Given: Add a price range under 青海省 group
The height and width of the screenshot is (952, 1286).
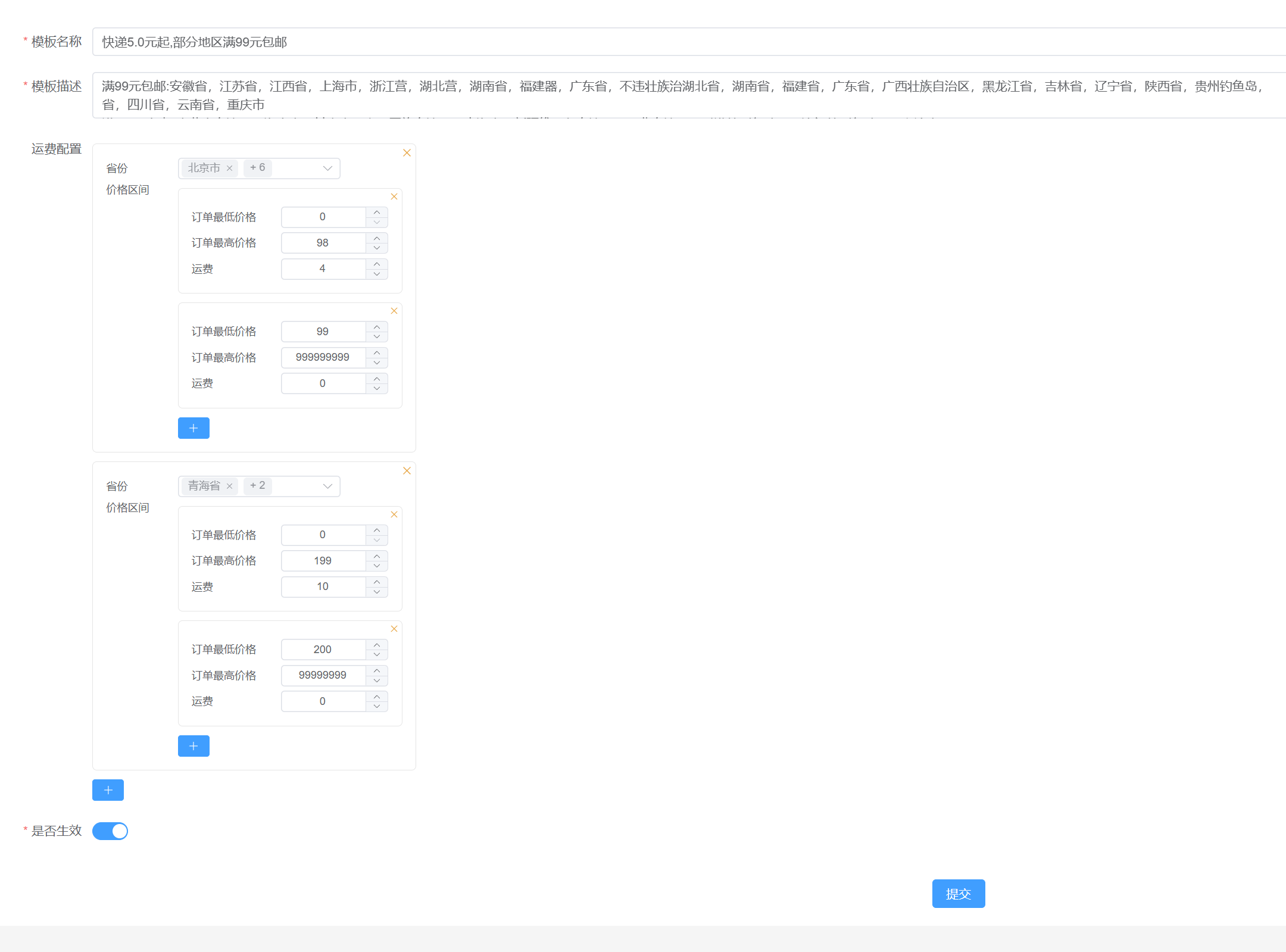Looking at the screenshot, I should click(x=193, y=746).
